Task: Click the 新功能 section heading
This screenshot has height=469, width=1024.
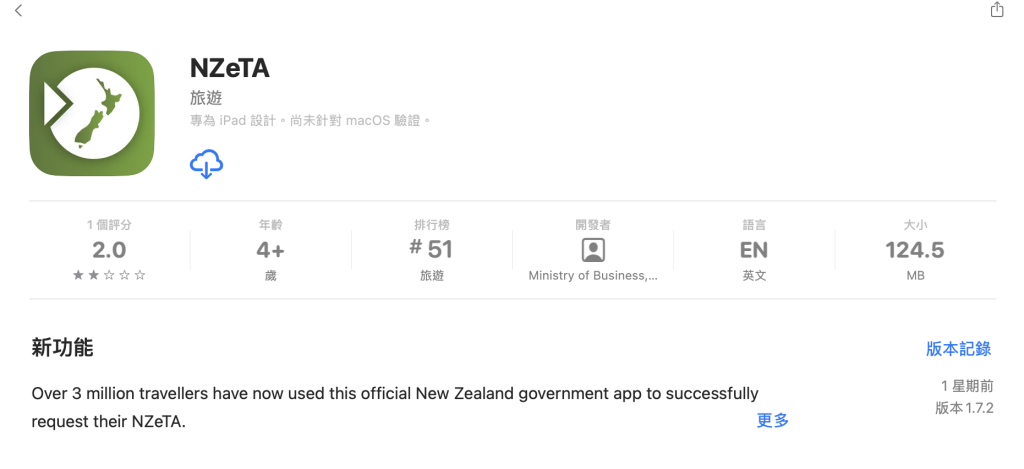Action: pyautogui.click(x=62, y=348)
